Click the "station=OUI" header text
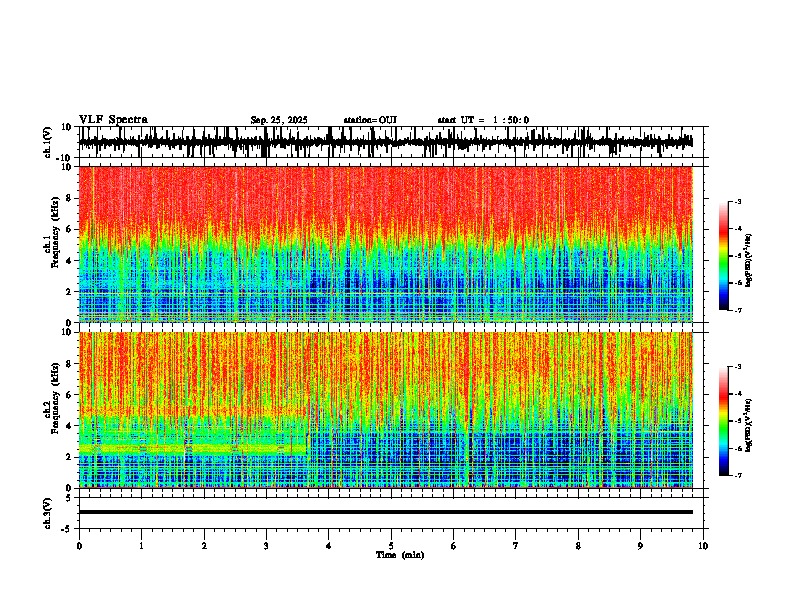792x612 pixels. click(x=370, y=120)
